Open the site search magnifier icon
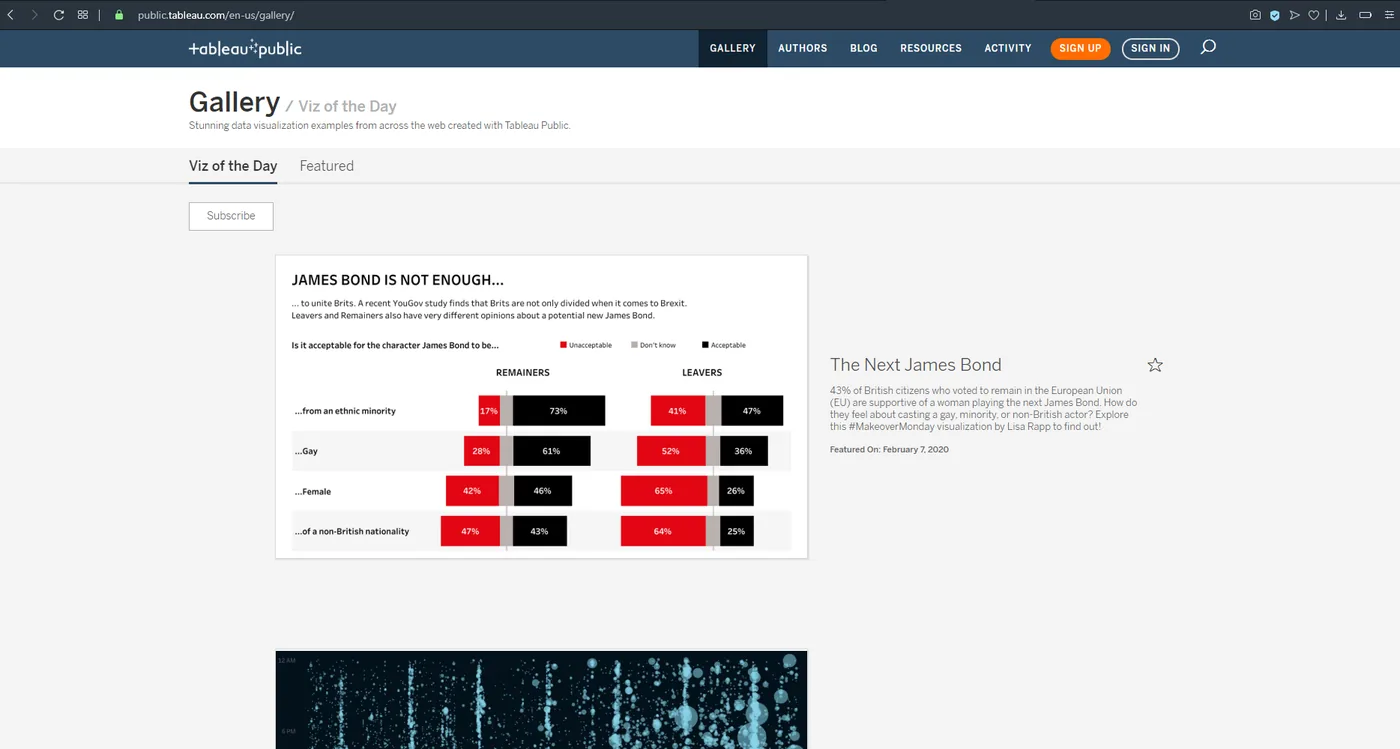 (x=1208, y=47)
